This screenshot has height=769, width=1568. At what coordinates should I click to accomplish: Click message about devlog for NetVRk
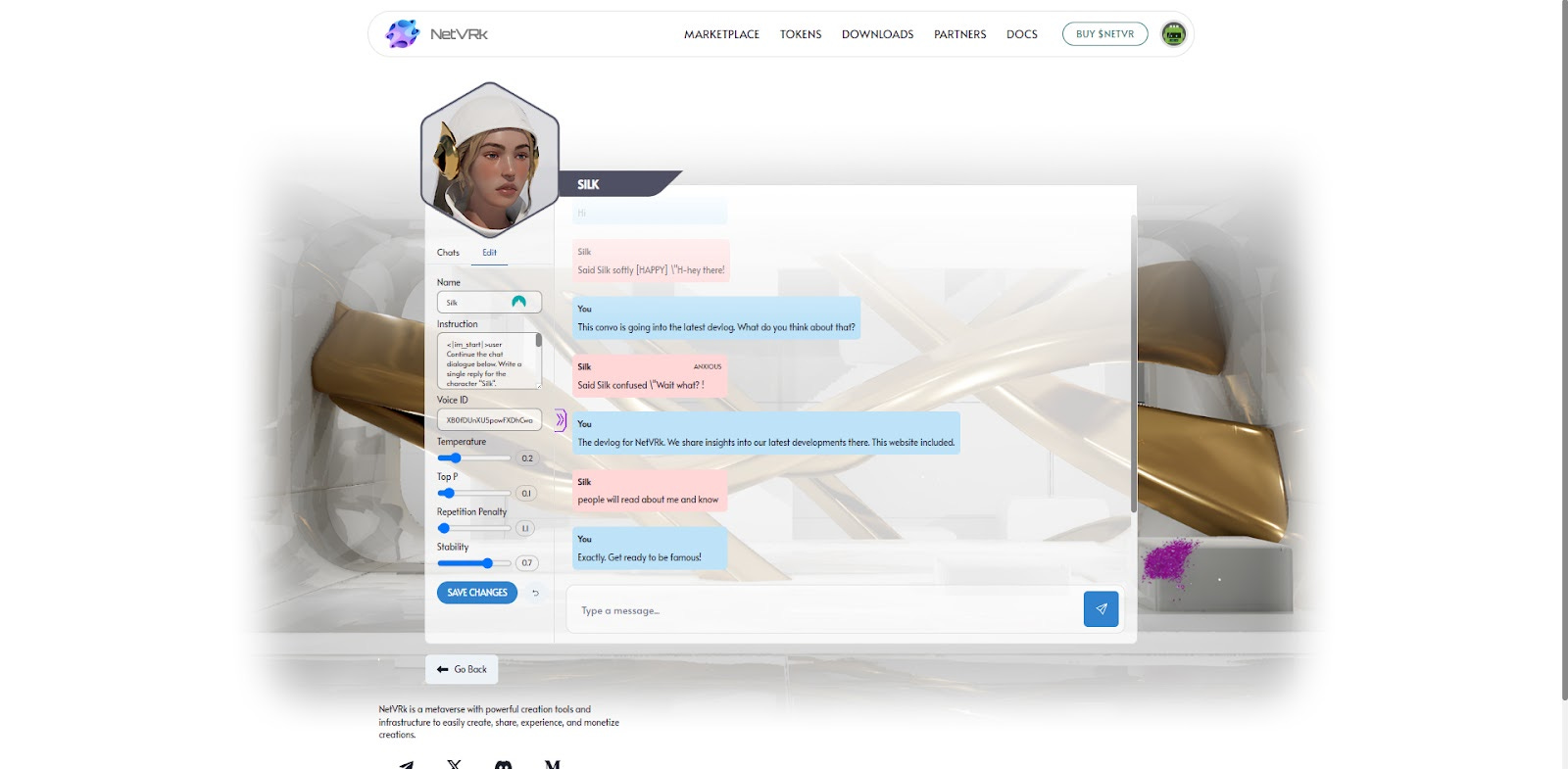pos(766,433)
